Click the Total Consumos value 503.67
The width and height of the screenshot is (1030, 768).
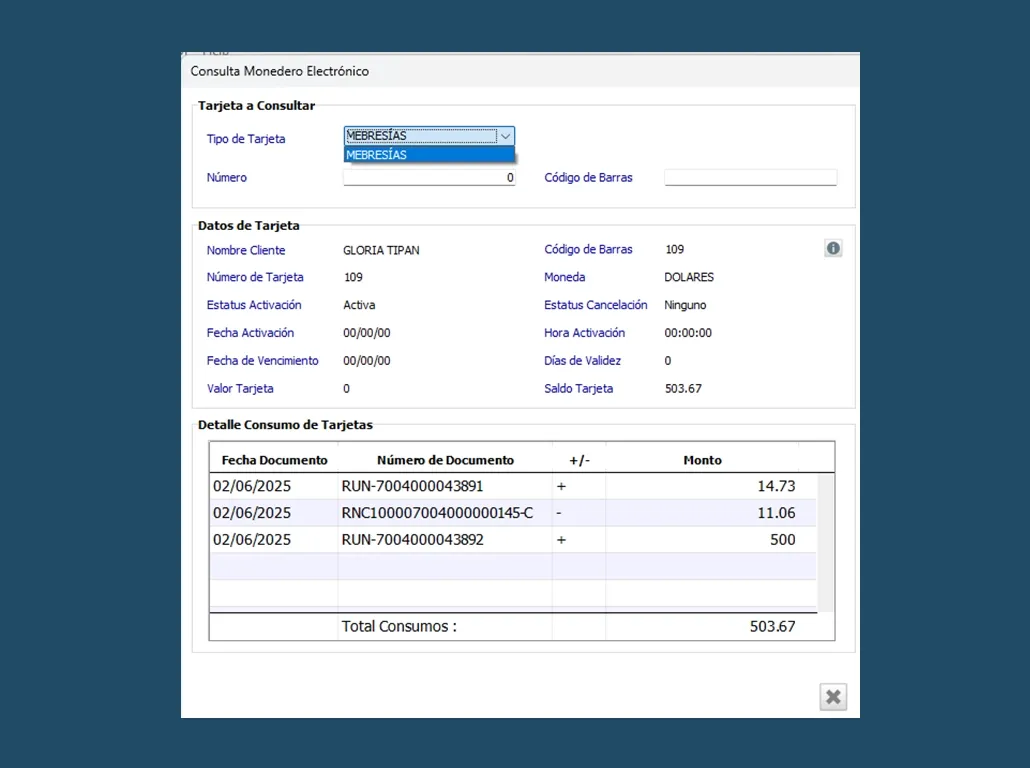772,627
